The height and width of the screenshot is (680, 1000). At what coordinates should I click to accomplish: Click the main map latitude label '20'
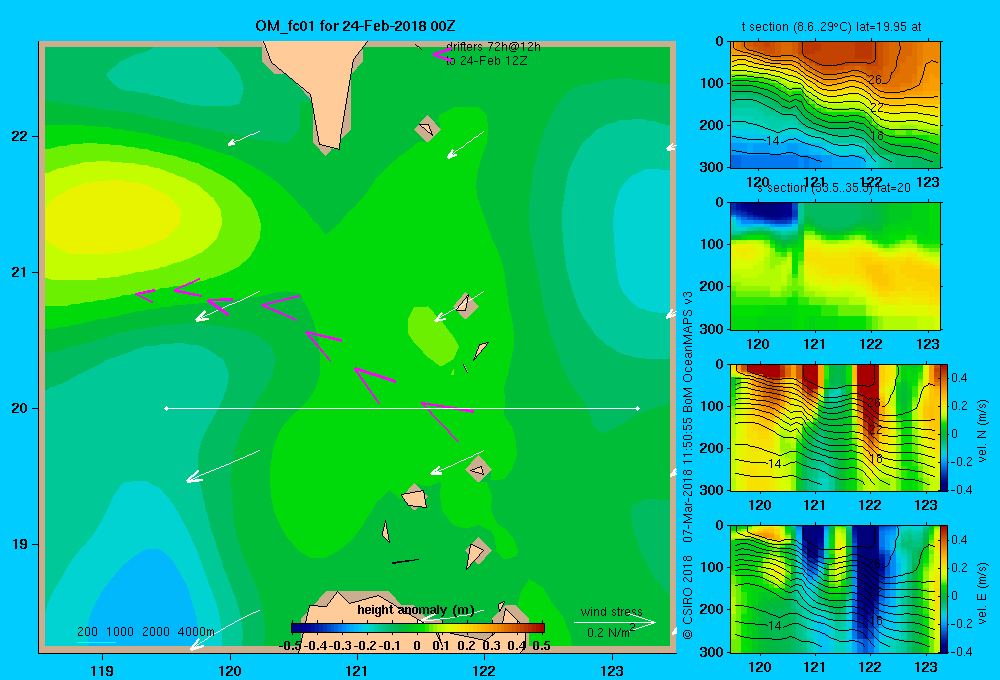(19, 408)
